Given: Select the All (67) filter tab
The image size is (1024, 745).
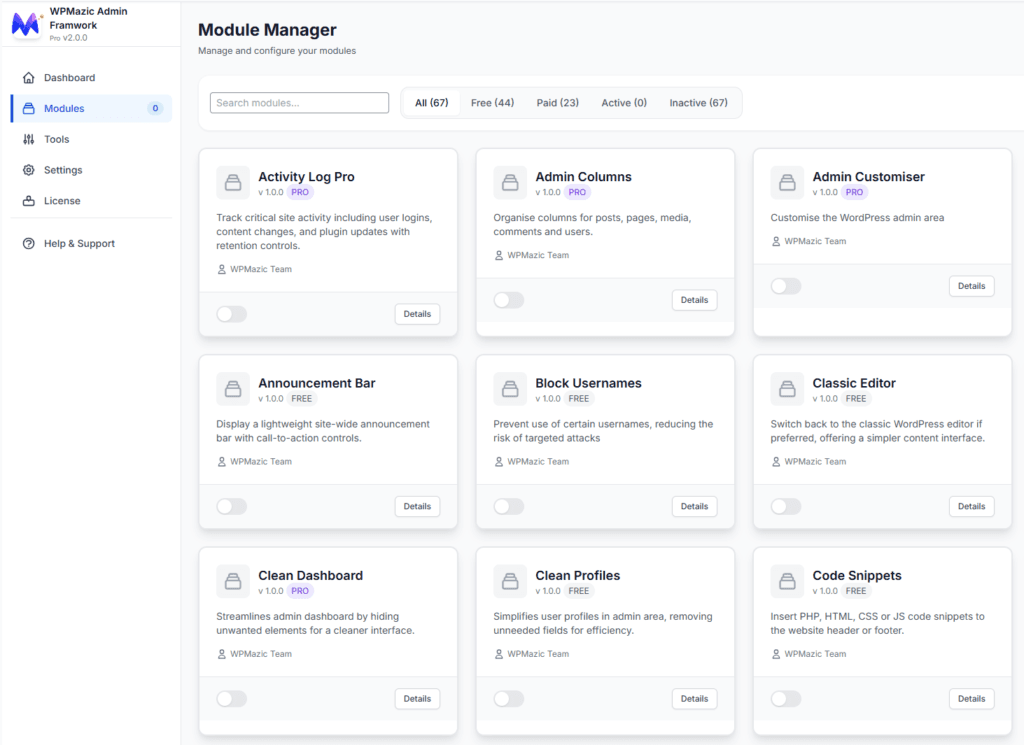Looking at the screenshot, I should [432, 103].
